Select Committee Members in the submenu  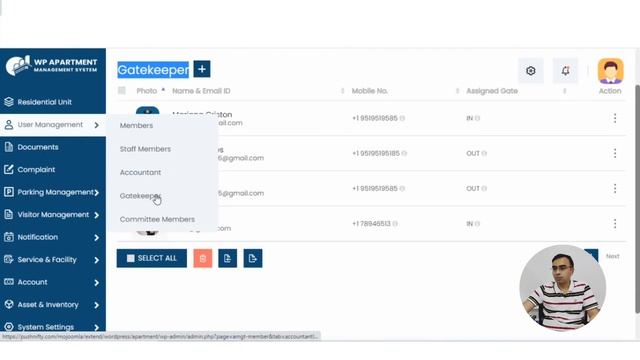[x=157, y=219]
